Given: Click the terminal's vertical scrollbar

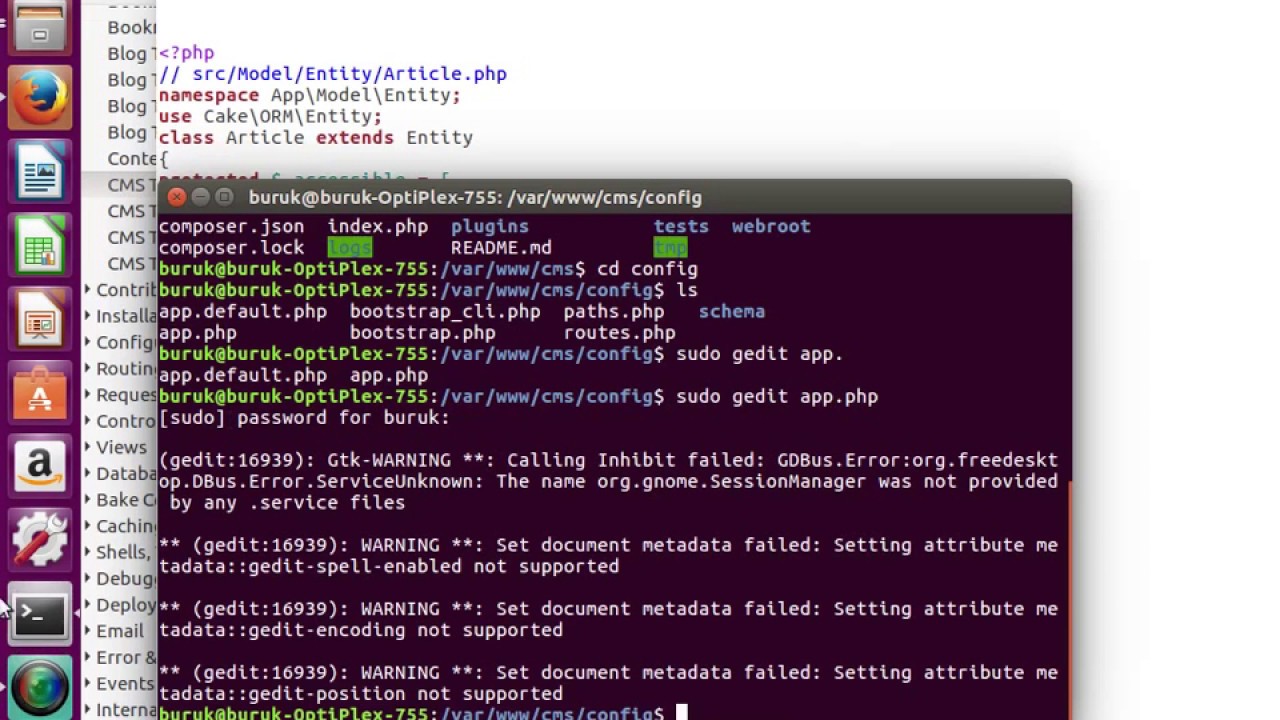Looking at the screenshot, I should tap(1068, 600).
